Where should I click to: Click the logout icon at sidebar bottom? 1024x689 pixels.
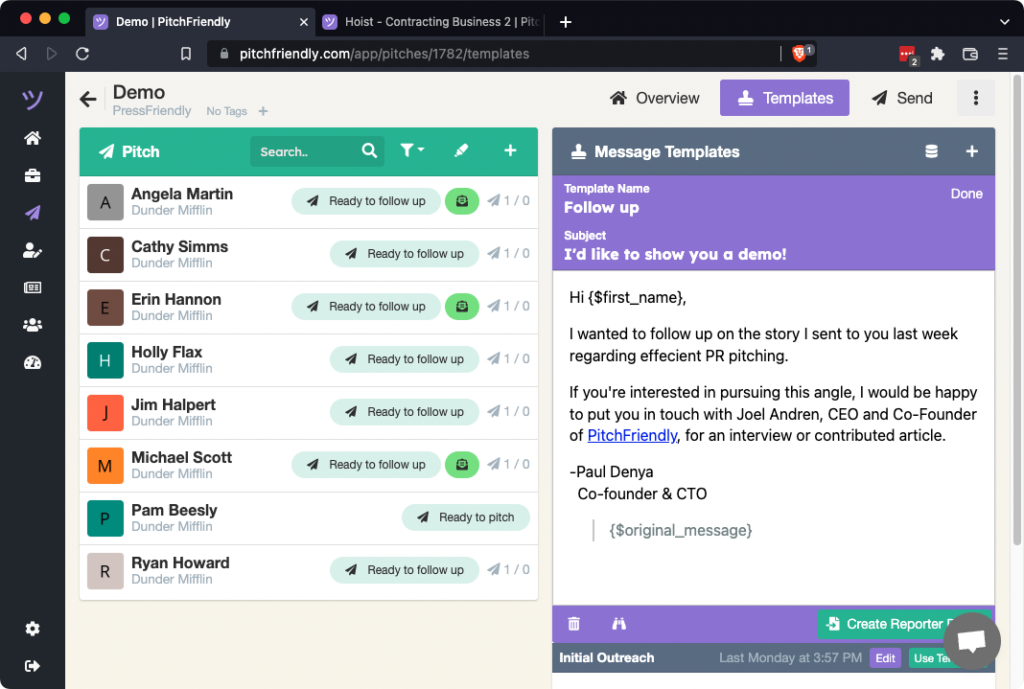tap(33, 665)
